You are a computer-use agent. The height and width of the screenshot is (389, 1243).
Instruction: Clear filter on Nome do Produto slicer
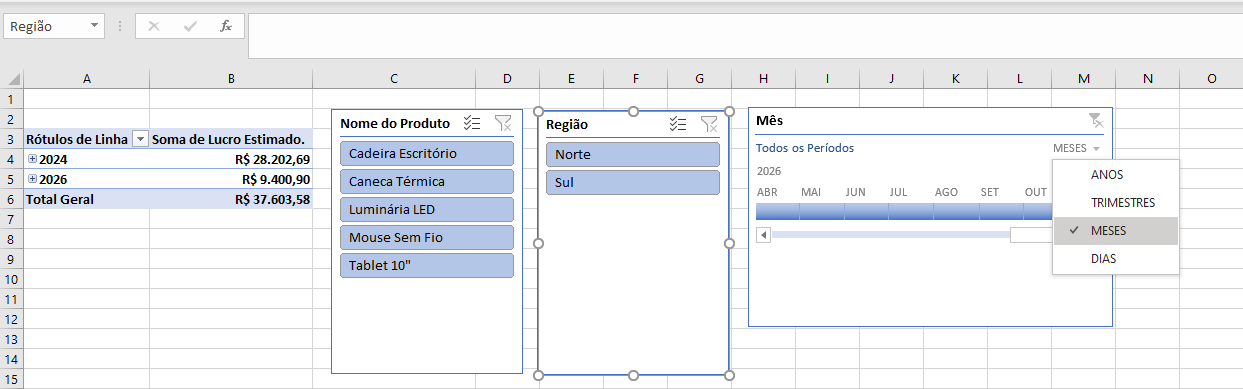point(503,124)
